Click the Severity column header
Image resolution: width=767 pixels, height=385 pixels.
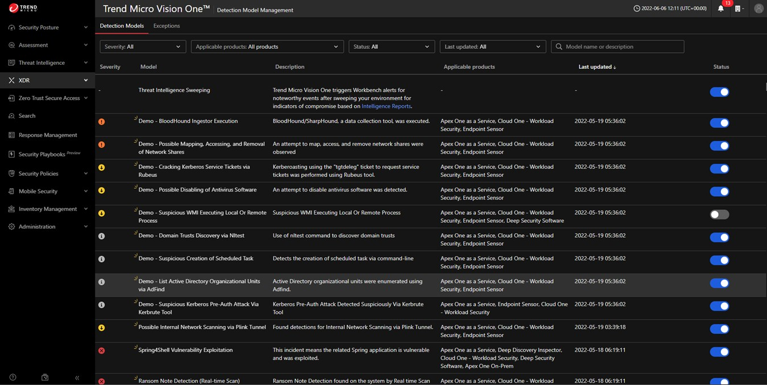pyautogui.click(x=110, y=67)
